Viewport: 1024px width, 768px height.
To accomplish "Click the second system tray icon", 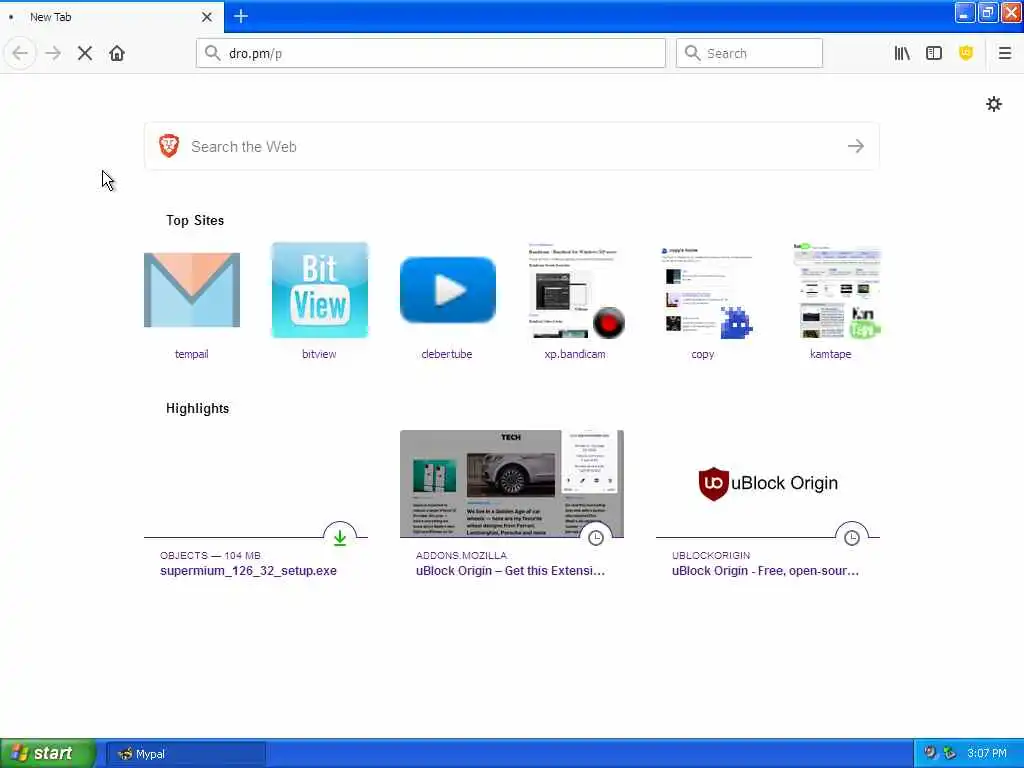I will click(950, 753).
